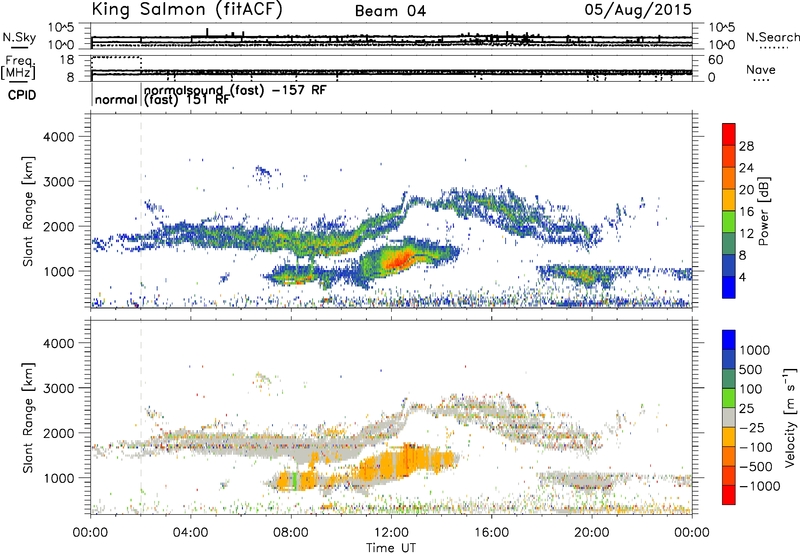This screenshot has width=800, height=554.
Task: Pick the 16–20 dB yellow Power swatch
Action: pos(729,199)
